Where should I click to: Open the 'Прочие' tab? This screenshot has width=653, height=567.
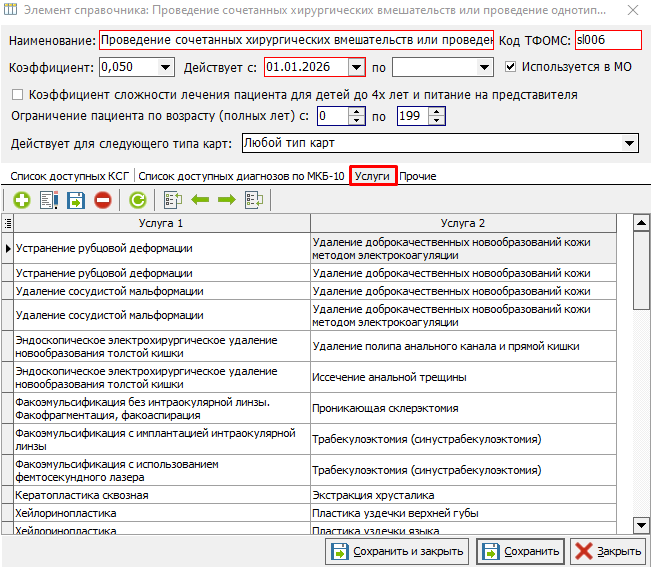pyautogui.click(x=417, y=176)
